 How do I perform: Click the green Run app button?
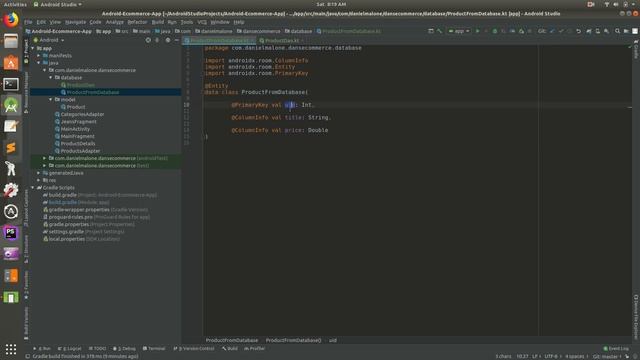(477, 31)
